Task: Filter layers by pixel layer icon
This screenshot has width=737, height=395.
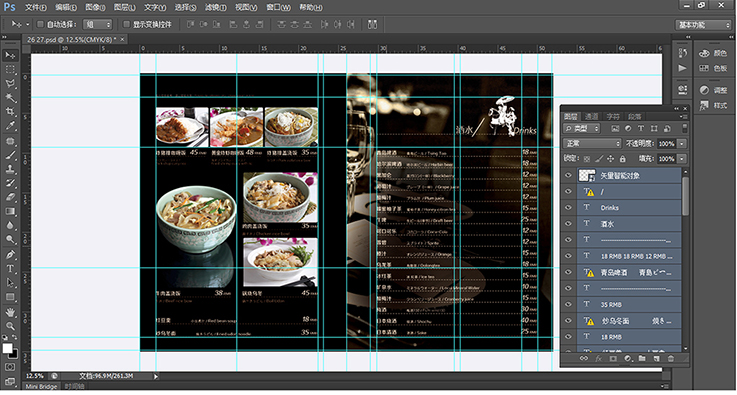Action: point(615,128)
